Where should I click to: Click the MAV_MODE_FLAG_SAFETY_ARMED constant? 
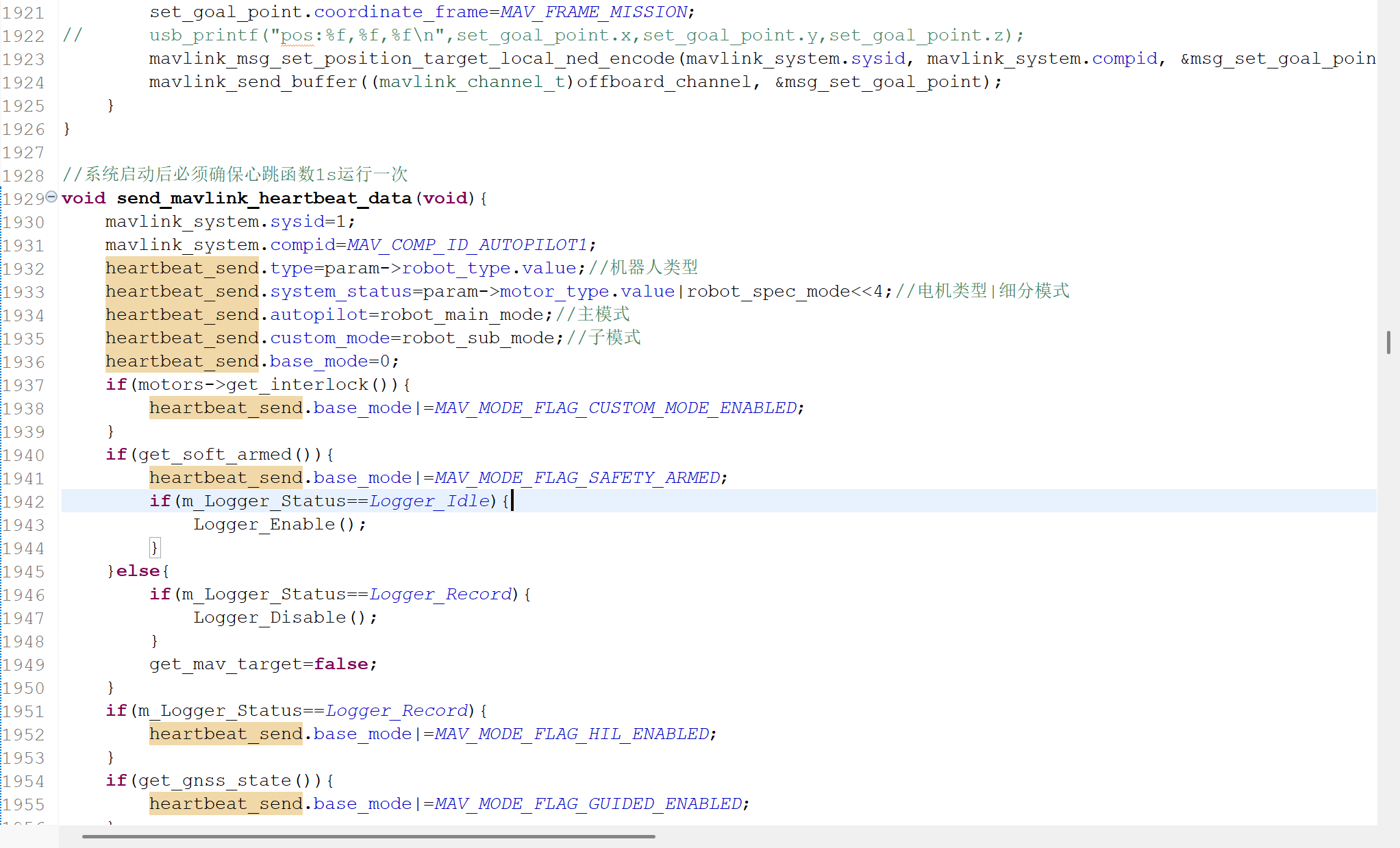(x=579, y=477)
